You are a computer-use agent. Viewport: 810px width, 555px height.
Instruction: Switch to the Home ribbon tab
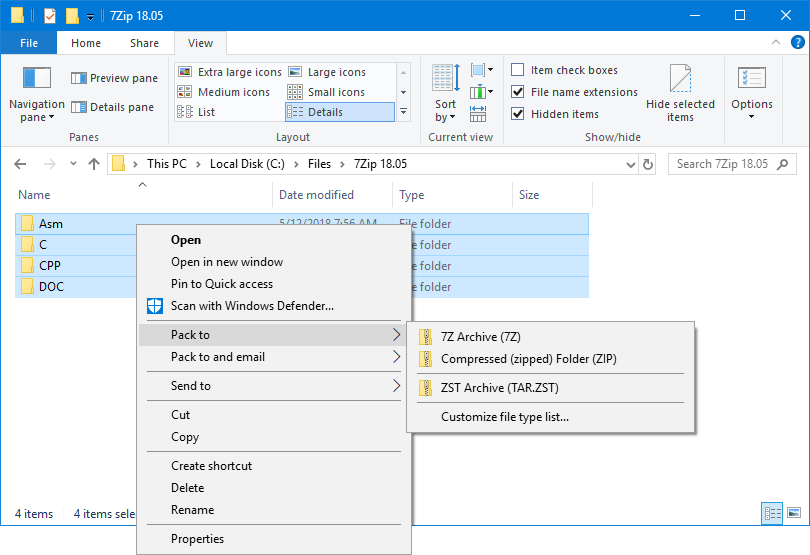click(86, 43)
